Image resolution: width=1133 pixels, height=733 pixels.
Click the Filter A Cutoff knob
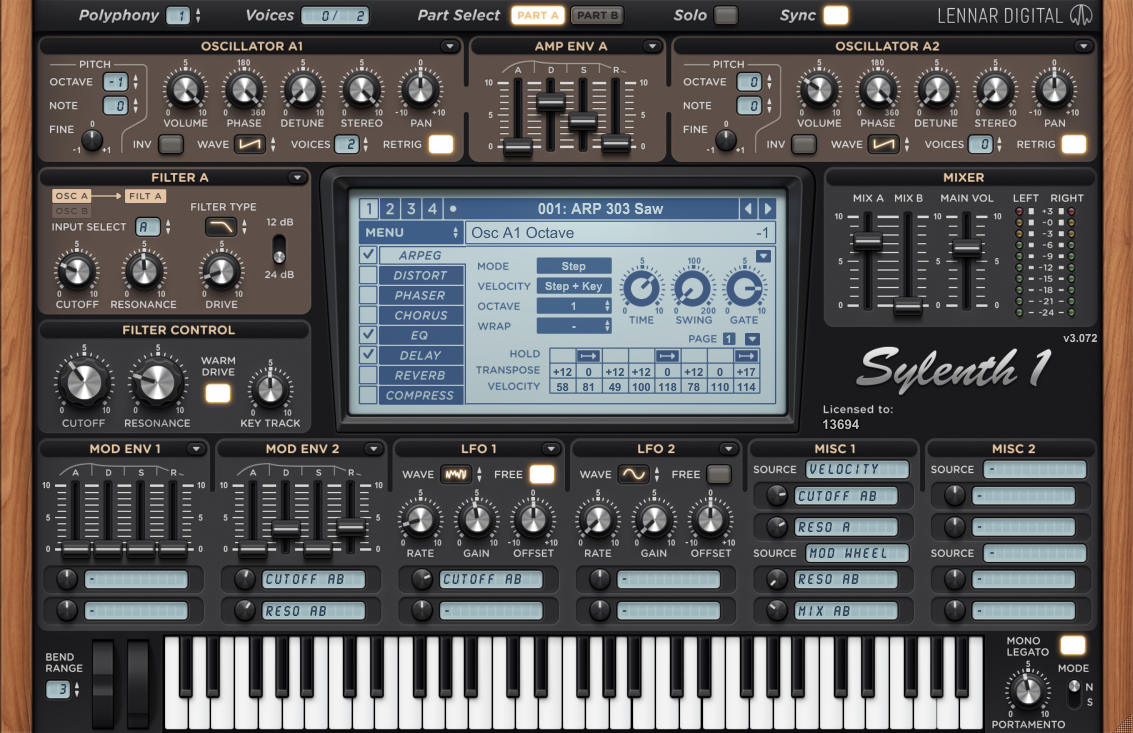77,272
